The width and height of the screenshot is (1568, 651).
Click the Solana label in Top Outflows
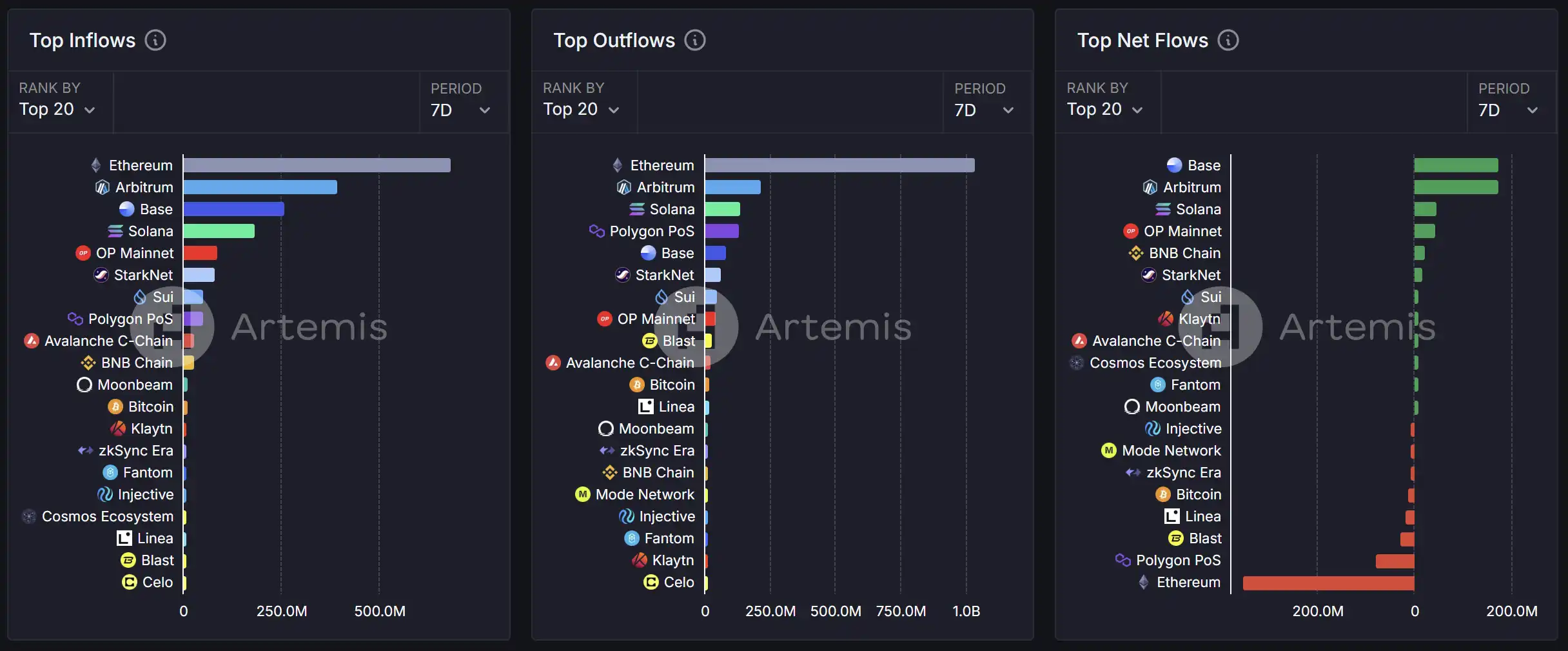(x=672, y=209)
